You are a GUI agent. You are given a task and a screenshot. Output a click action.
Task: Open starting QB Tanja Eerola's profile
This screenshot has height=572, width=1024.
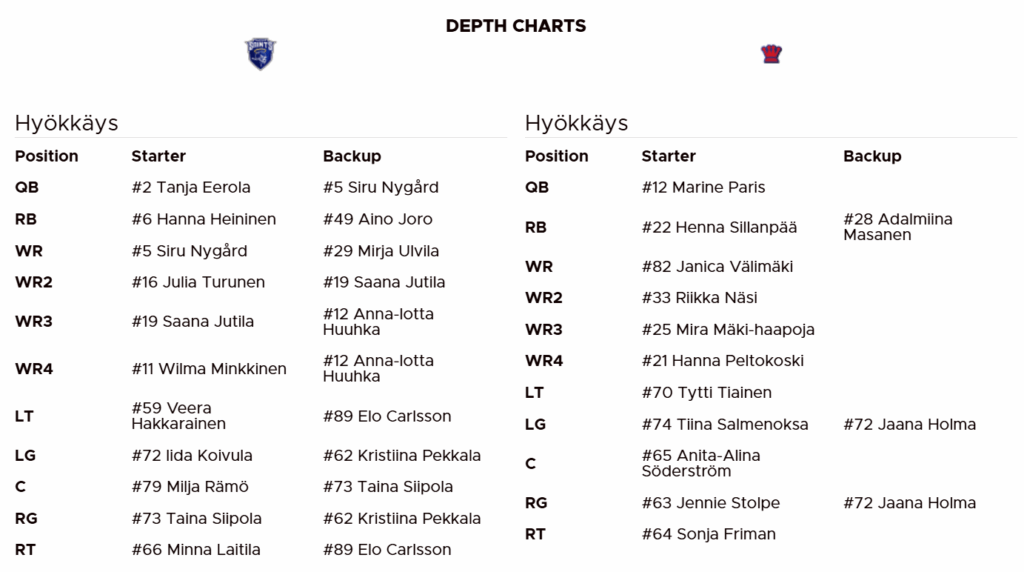click(x=191, y=187)
